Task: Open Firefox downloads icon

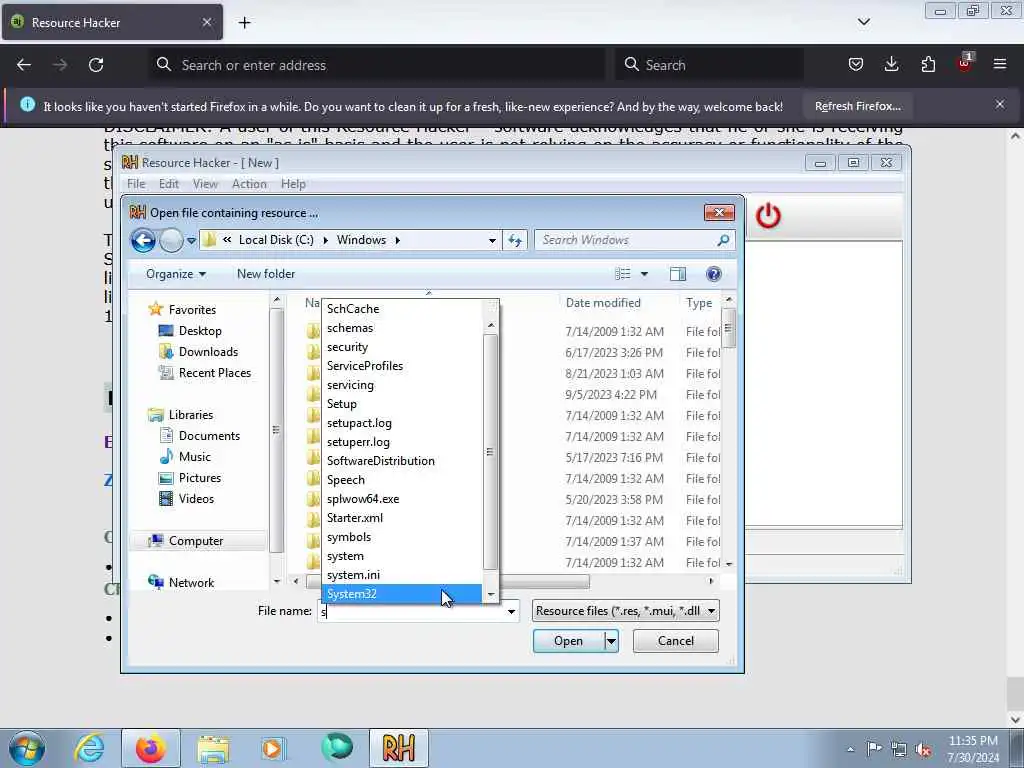Action: click(891, 64)
